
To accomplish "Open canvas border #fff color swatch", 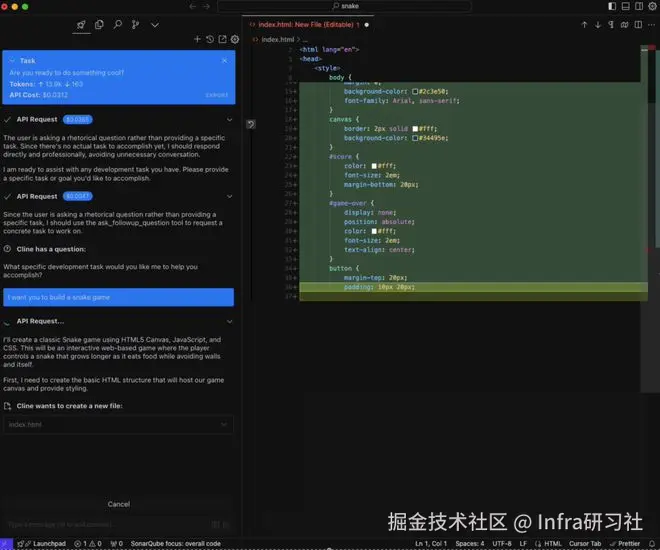I will [415, 129].
